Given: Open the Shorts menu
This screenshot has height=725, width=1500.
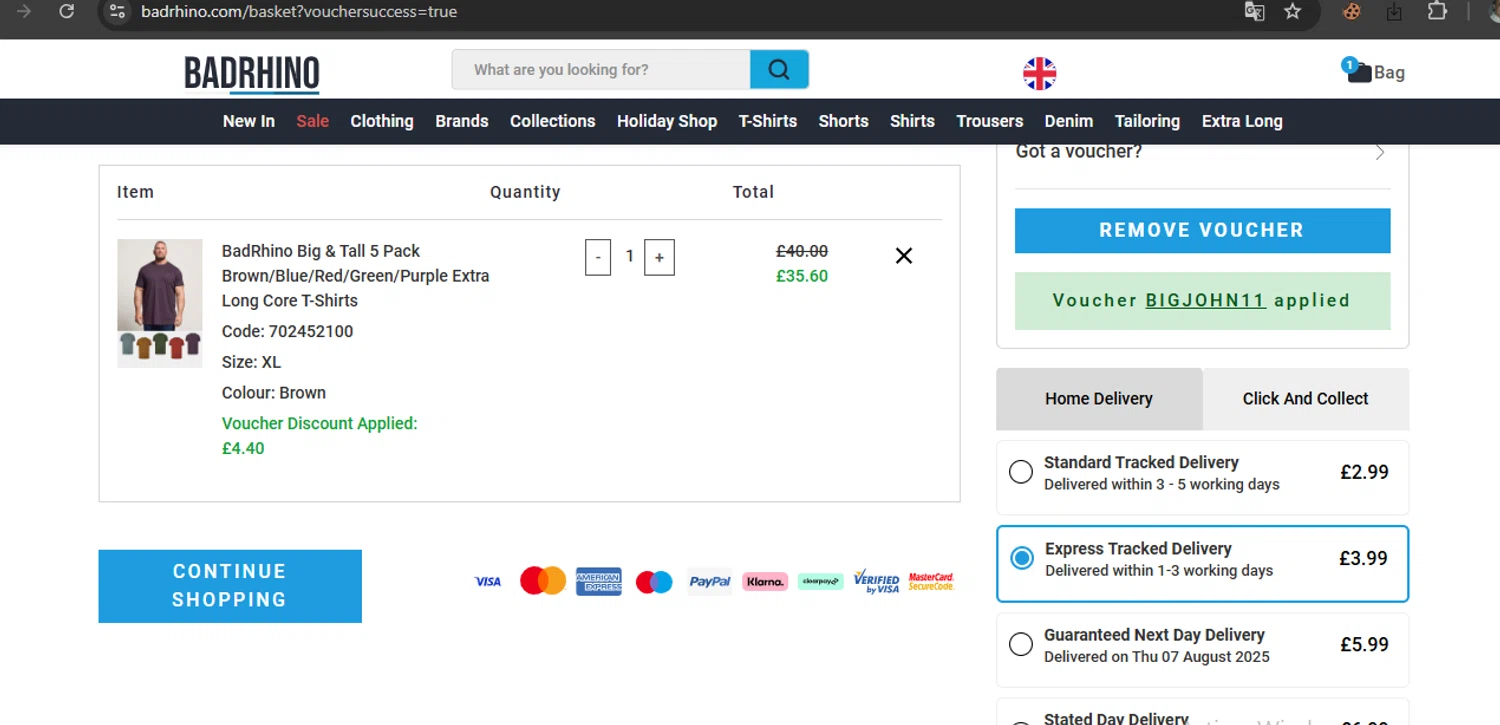Looking at the screenshot, I should pos(843,121).
